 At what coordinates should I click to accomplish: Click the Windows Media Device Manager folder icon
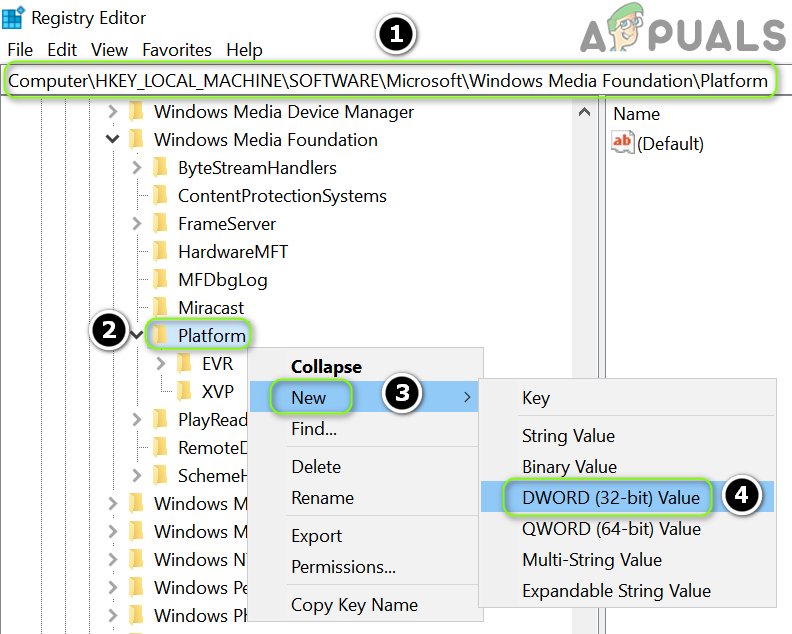(x=136, y=112)
